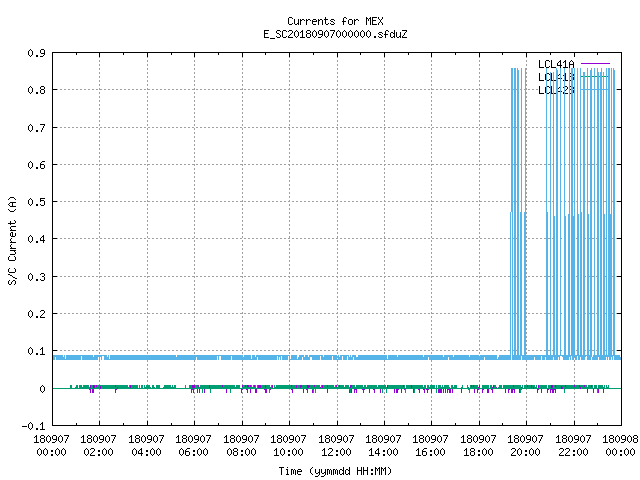Image resolution: width=640 pixels, height=480 pixels.
Task: Click the x-axis time label "12:00"
Action: click(x=336, y=452)
